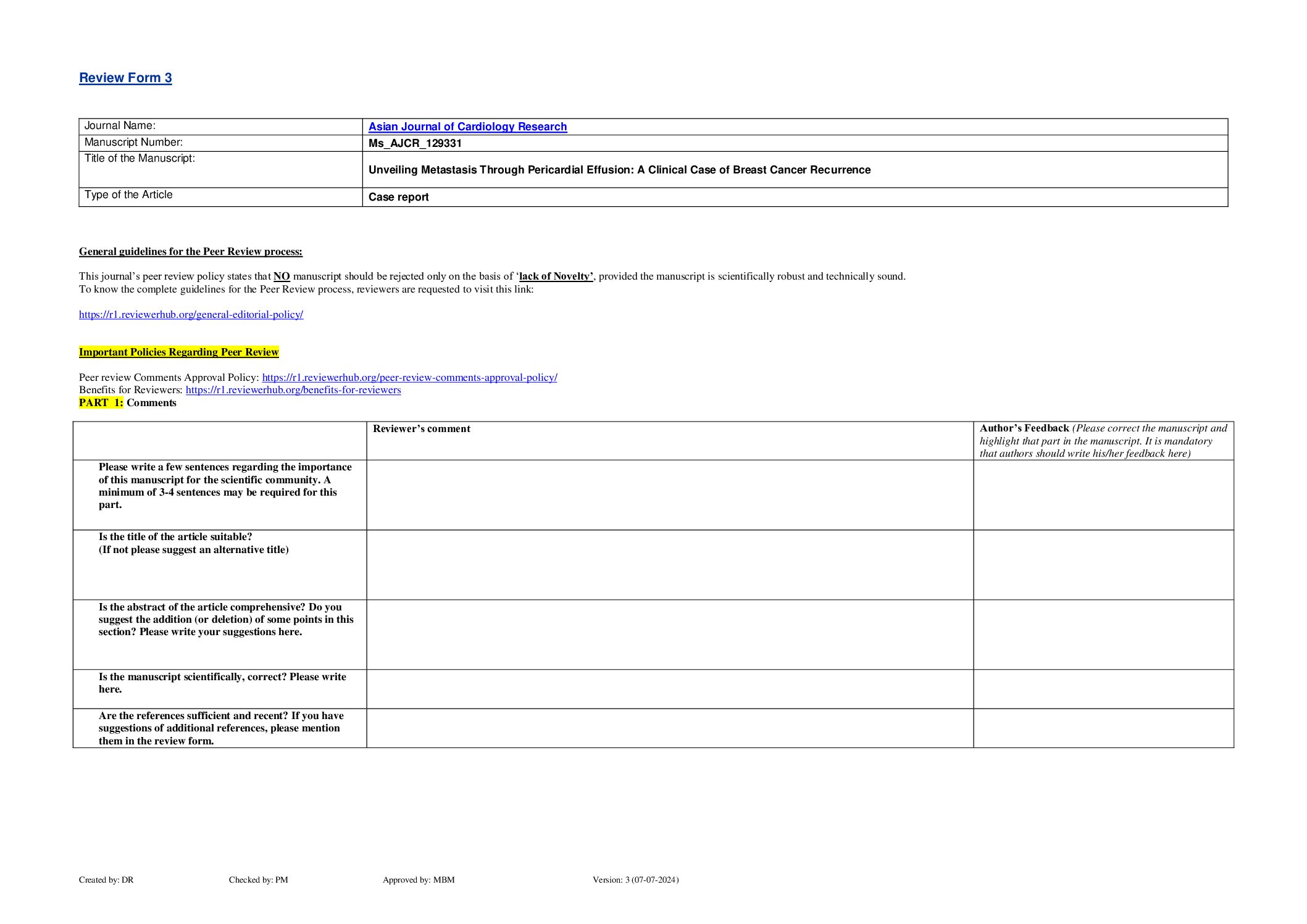Open peer review comments approval policy link

[x=409, y=377]
